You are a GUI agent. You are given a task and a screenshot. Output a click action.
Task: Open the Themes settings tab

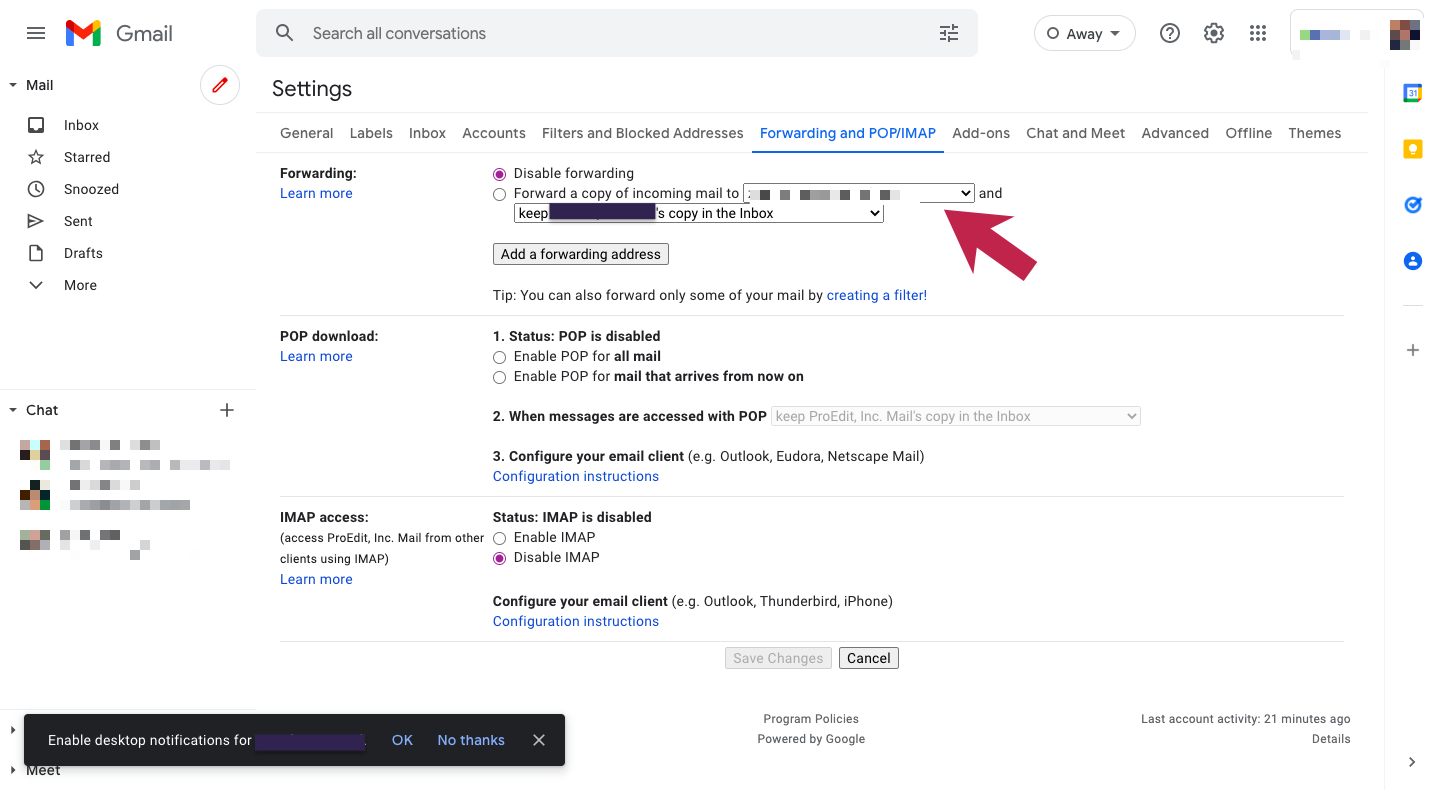1314,133
